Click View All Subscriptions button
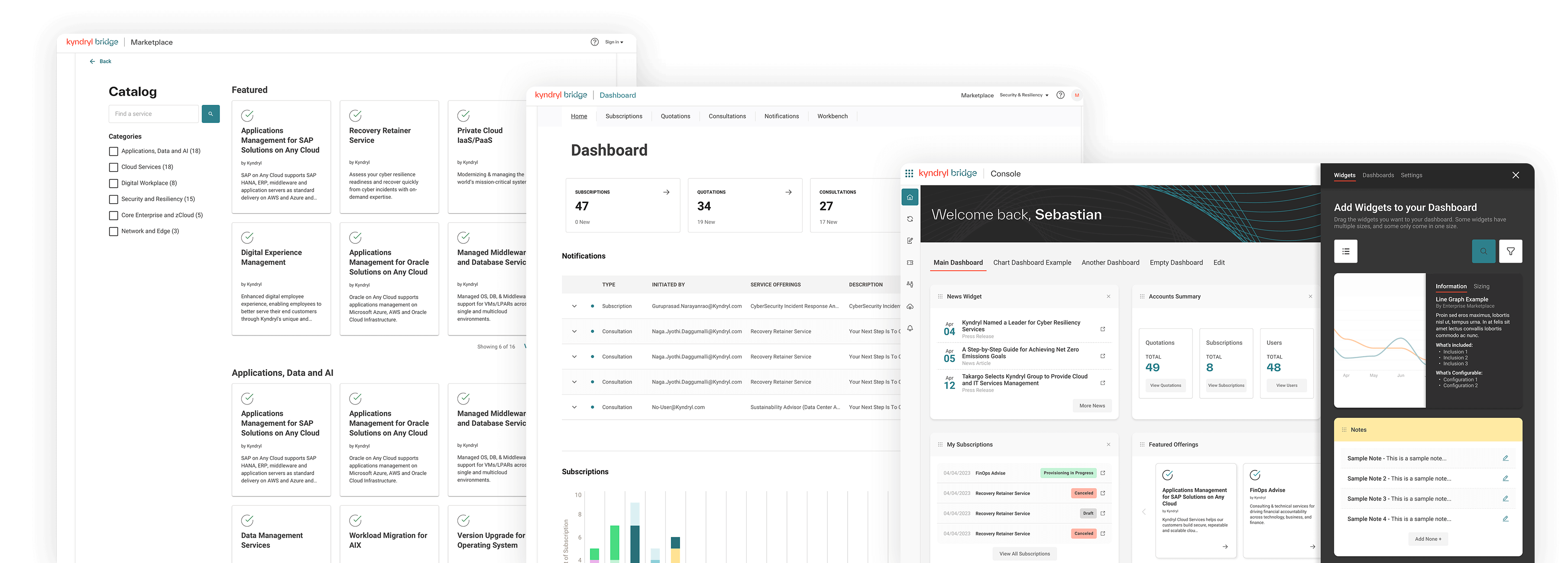The image size is (1568, 563). [1024, 554]
